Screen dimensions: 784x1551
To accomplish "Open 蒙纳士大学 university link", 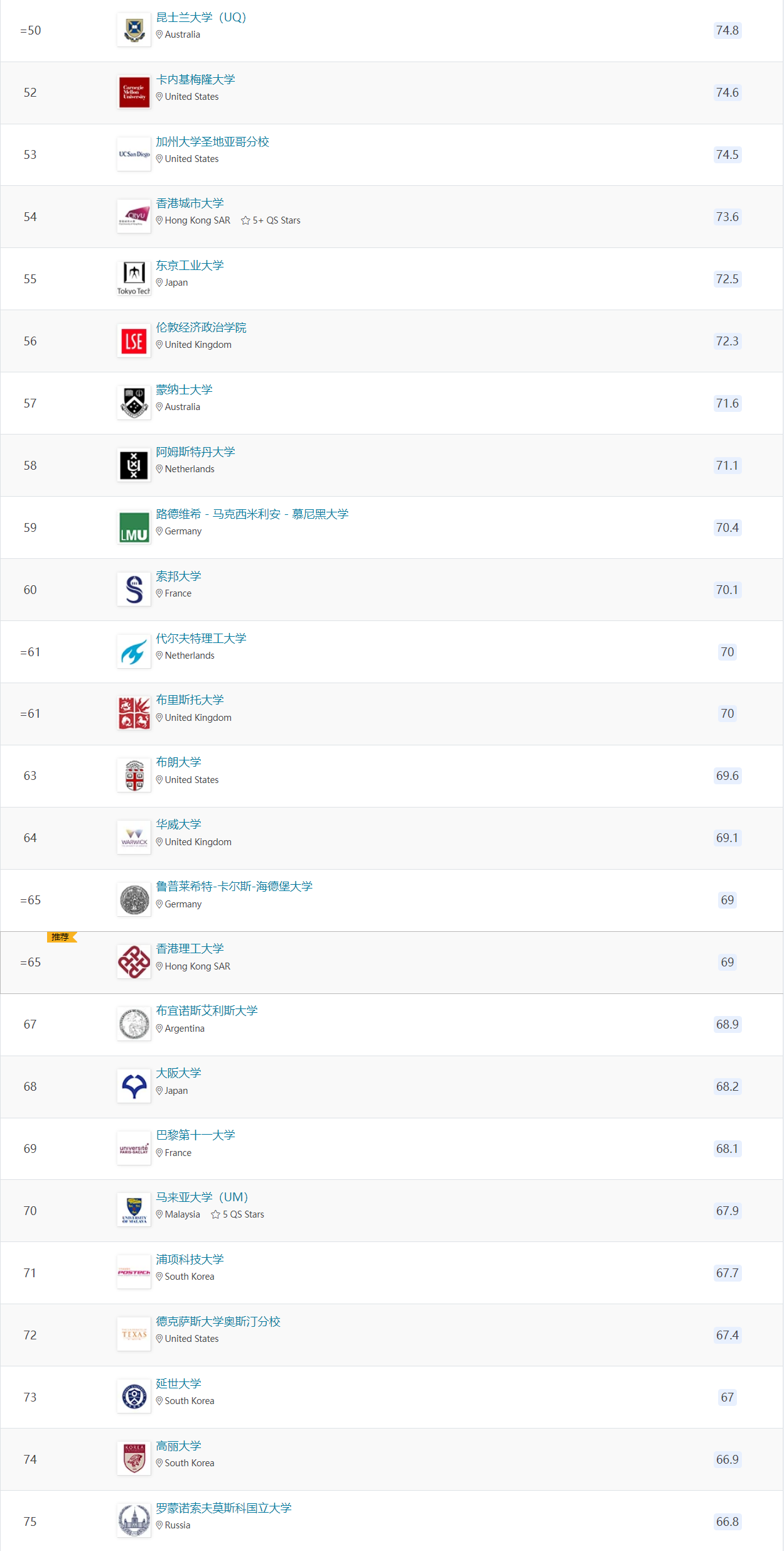I will [x=184, y=390].
